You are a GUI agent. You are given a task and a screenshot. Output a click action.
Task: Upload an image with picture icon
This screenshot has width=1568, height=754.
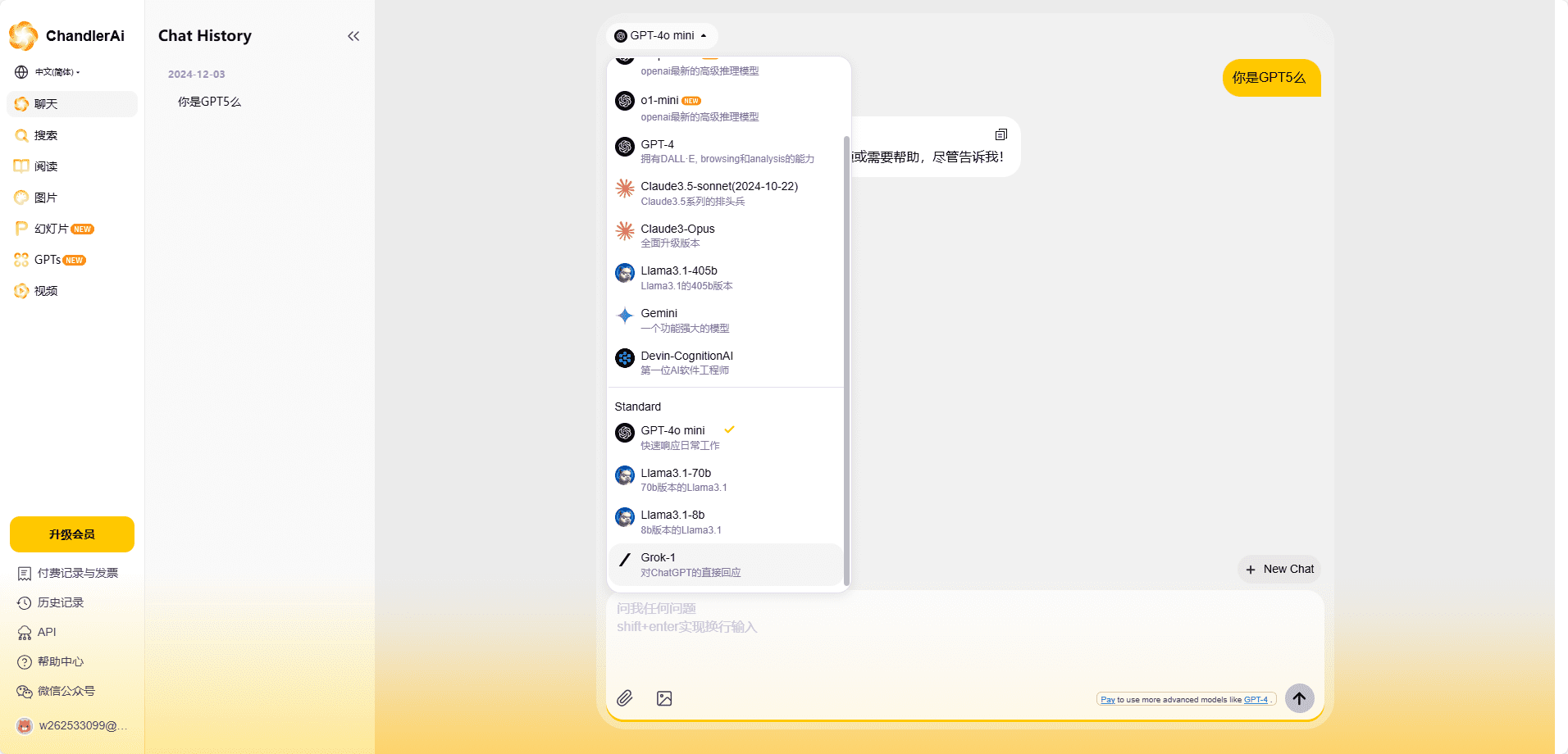pyautogui.click(x=664, y=698)
